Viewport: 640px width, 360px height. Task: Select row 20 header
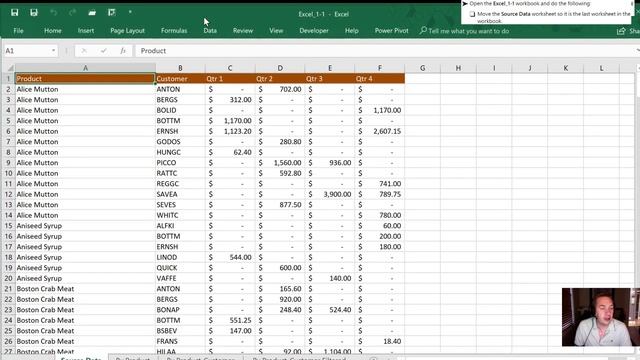[x=8, y=278]
